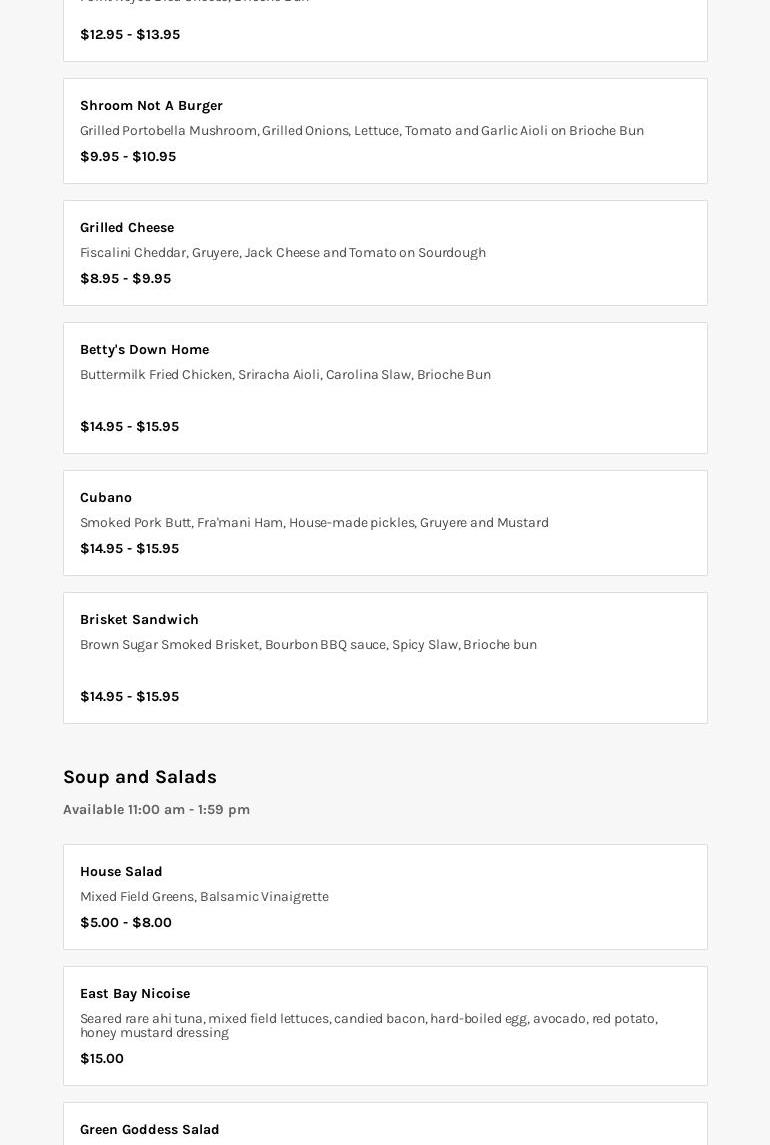This screenshot has height=1145, width=770.
Task: Click the Available 11:00 am availability text
Action: [156, 810]
